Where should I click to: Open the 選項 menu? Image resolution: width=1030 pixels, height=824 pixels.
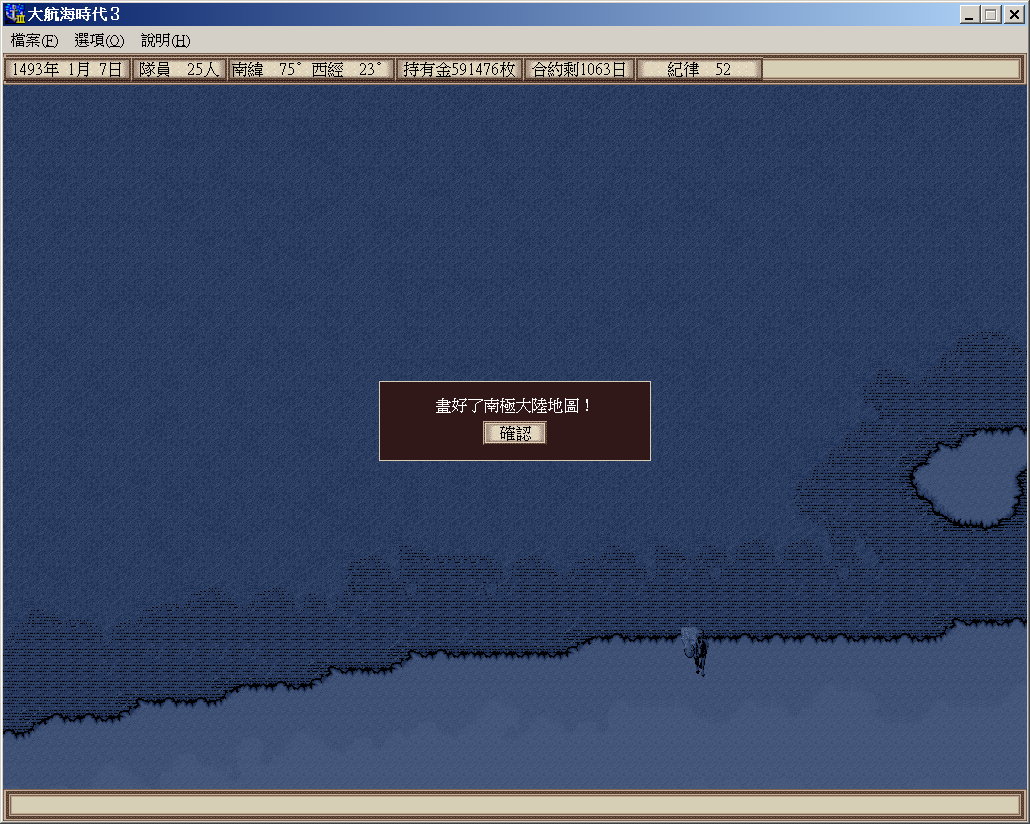pos(99,41)
